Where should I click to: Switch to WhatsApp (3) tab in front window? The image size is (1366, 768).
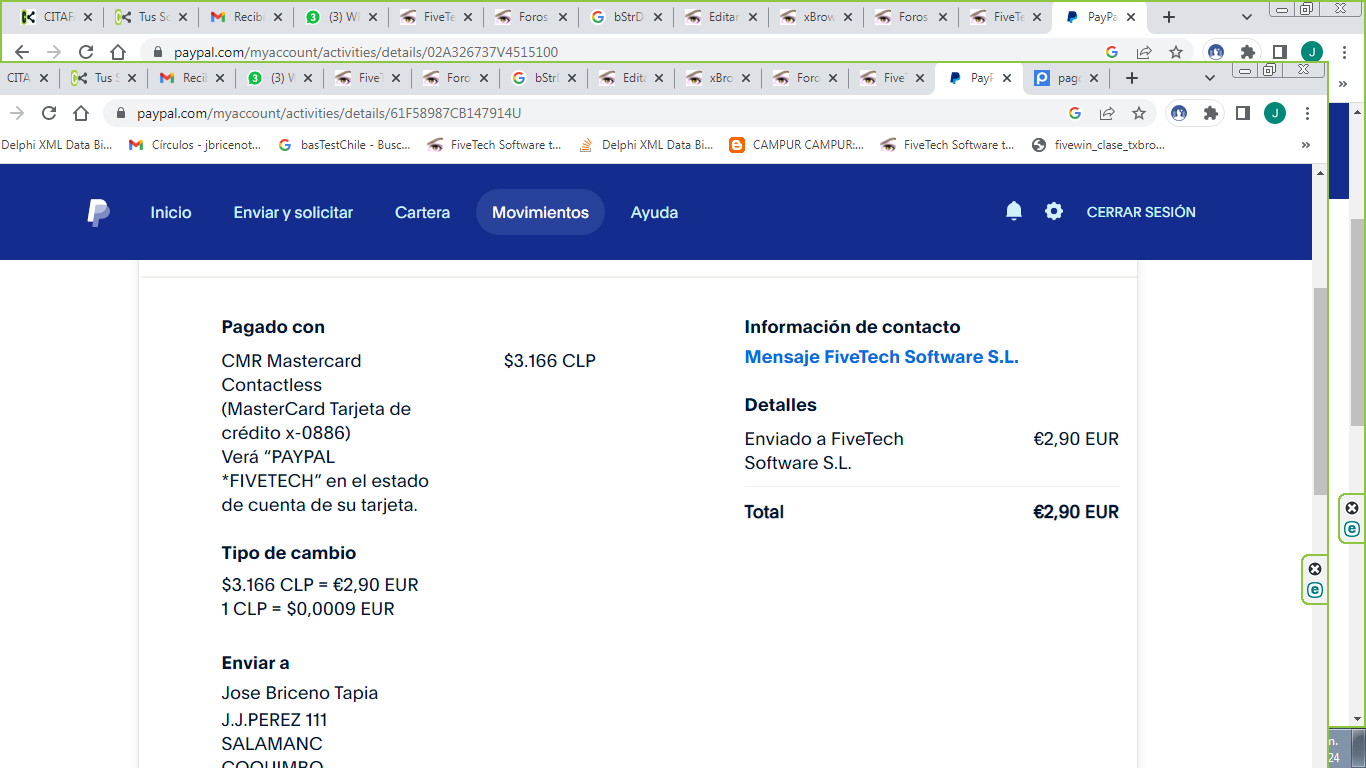point(280,78)
